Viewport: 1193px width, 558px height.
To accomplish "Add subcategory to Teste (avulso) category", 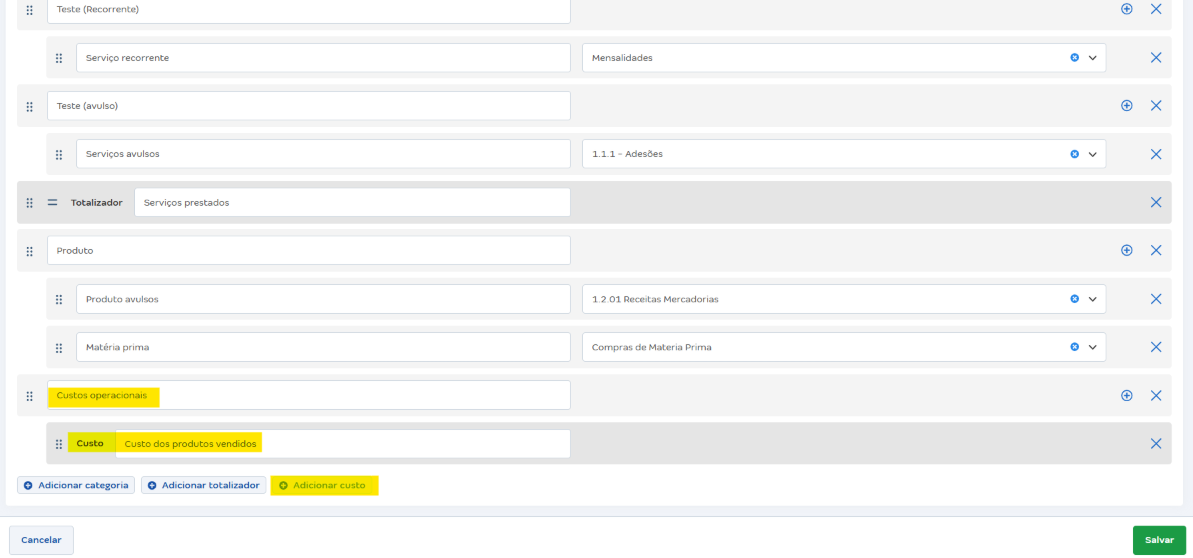I will [1127, 106].
